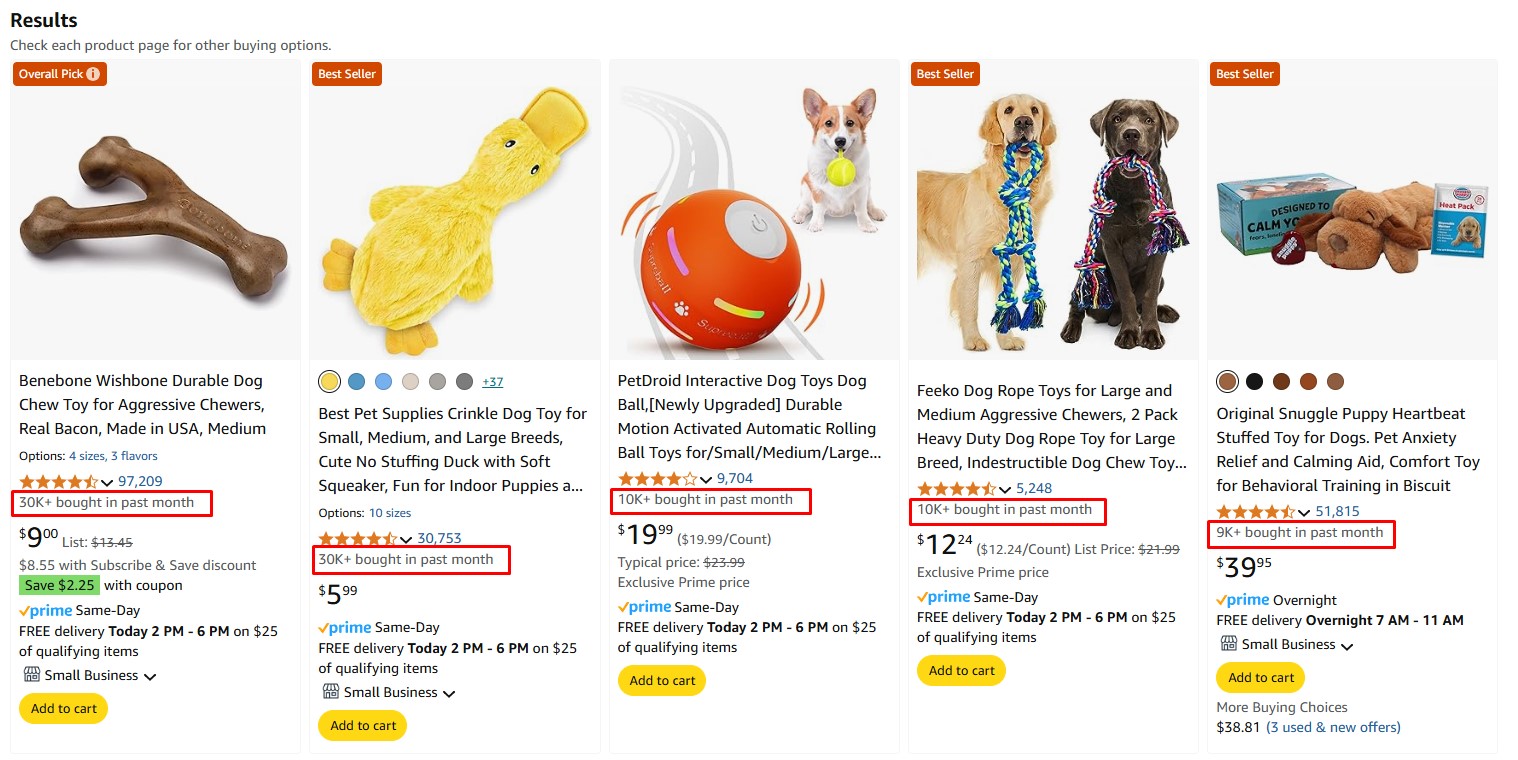Viewport: 1518px width, 760px height.
Task: Choose the black swatch for Snuggle Puppy
Action: tap(1254, 381)
